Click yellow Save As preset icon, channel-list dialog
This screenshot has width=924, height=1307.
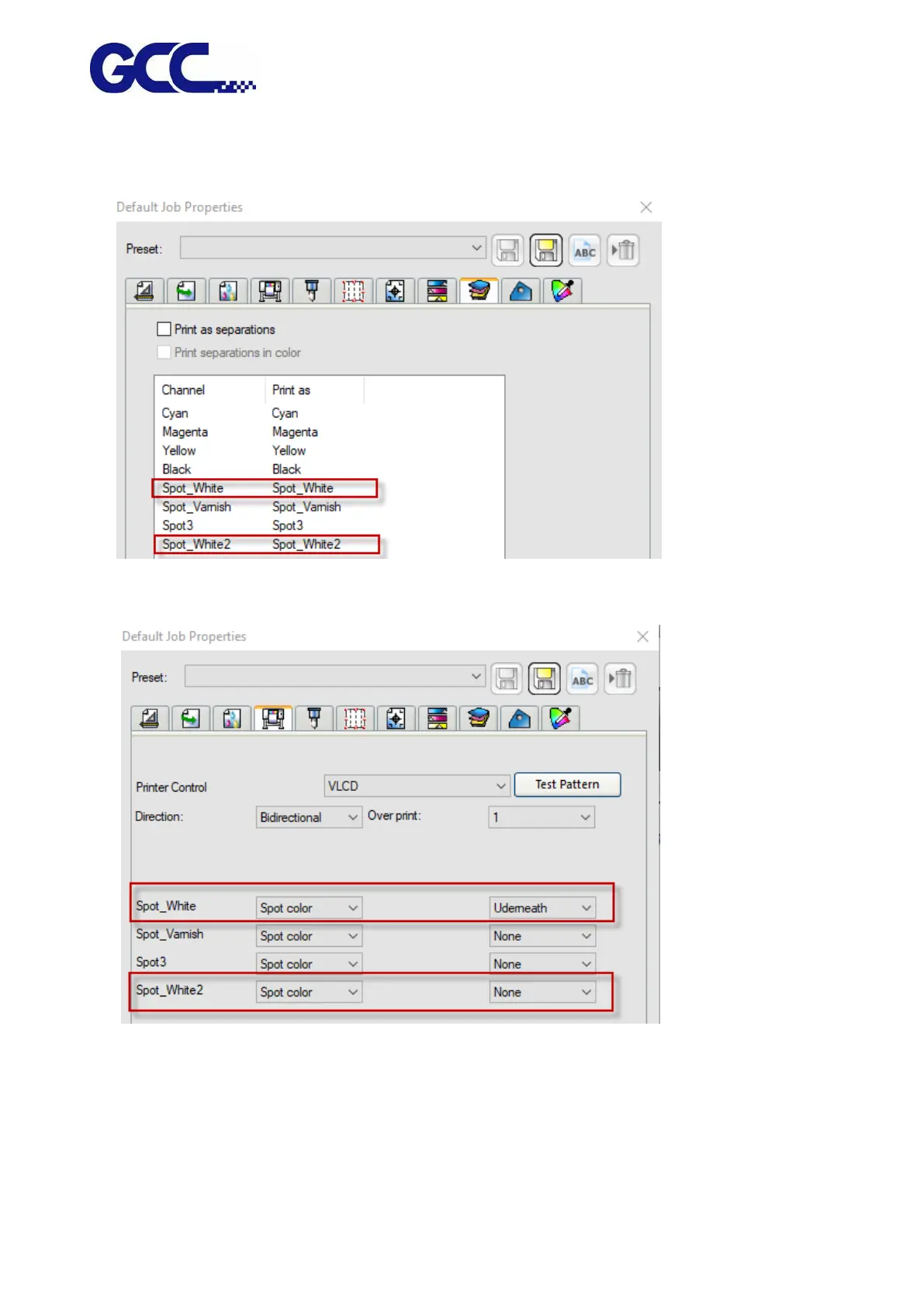coord(546,250)
